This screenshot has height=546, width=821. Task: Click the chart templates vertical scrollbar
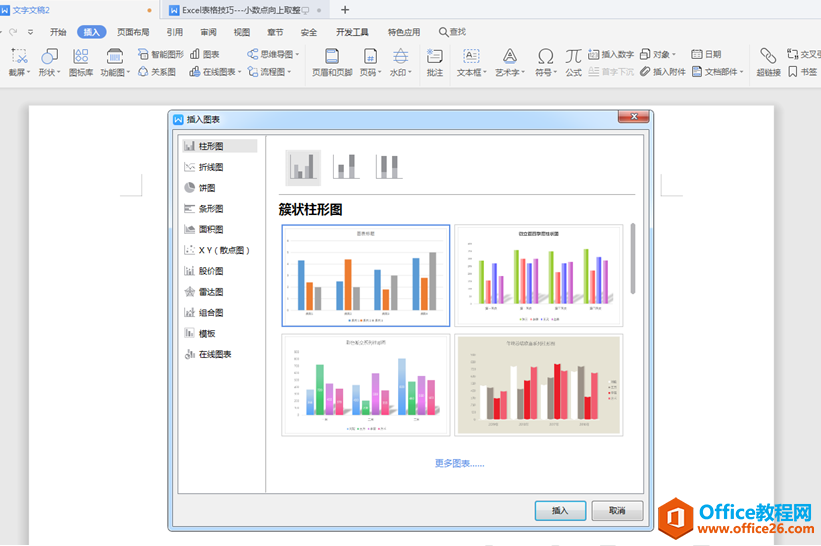[633, 259]
